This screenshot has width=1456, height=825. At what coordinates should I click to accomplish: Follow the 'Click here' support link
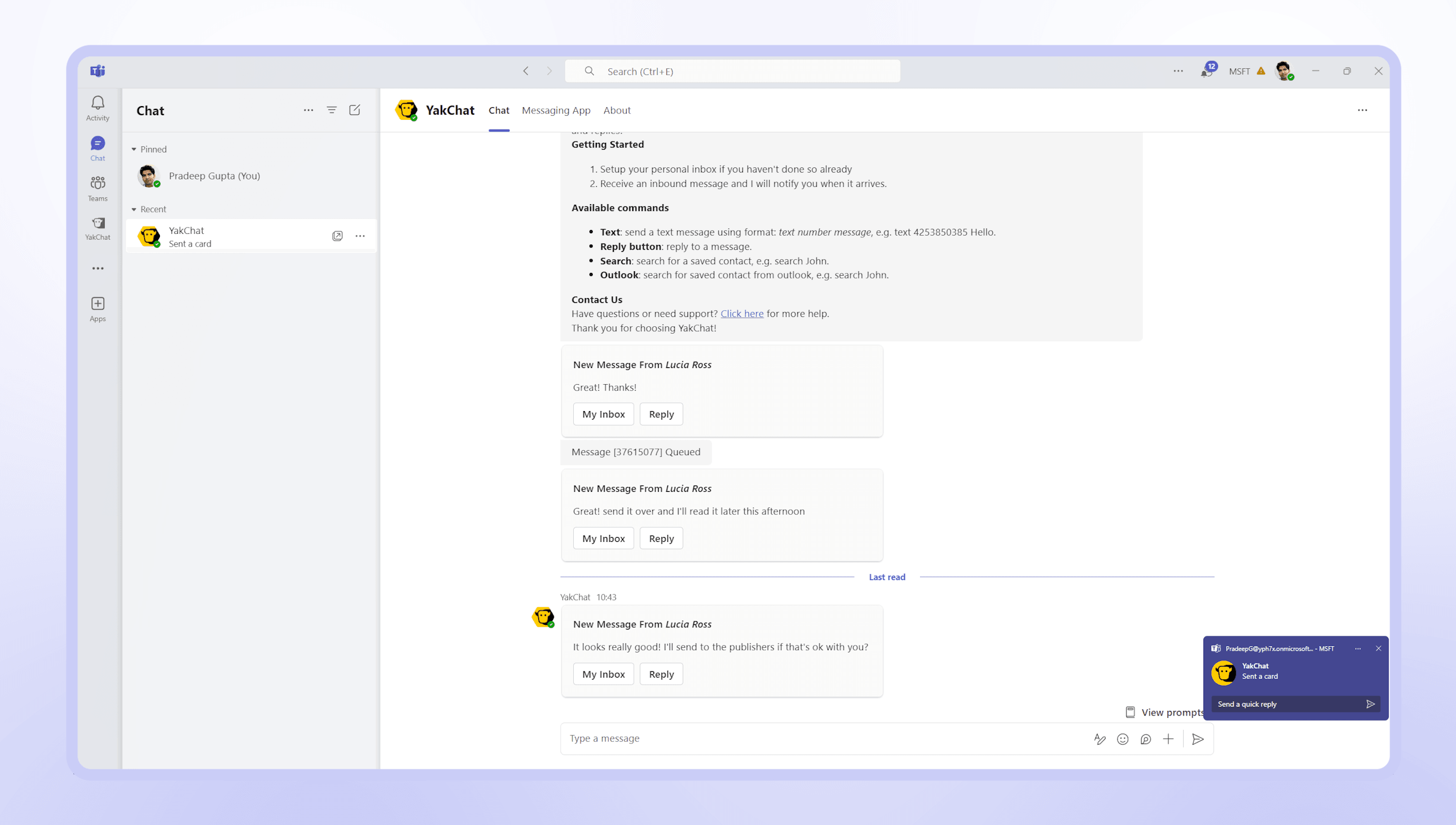tap(742, 314)
